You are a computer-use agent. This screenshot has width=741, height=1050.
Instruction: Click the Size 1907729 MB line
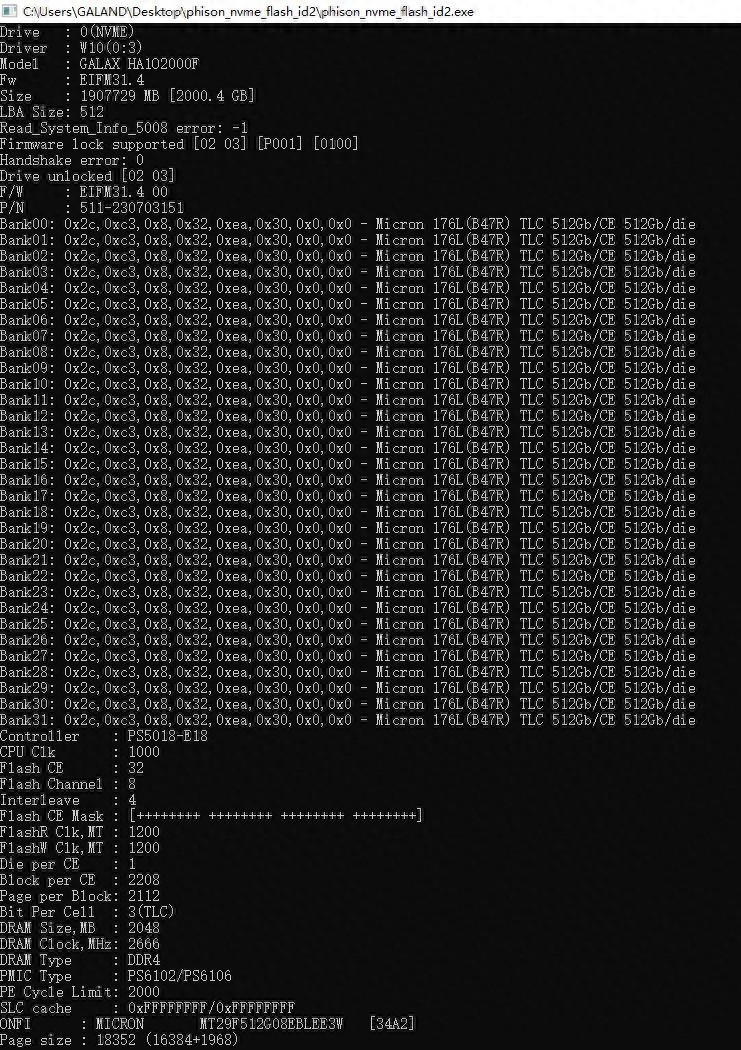127,96
